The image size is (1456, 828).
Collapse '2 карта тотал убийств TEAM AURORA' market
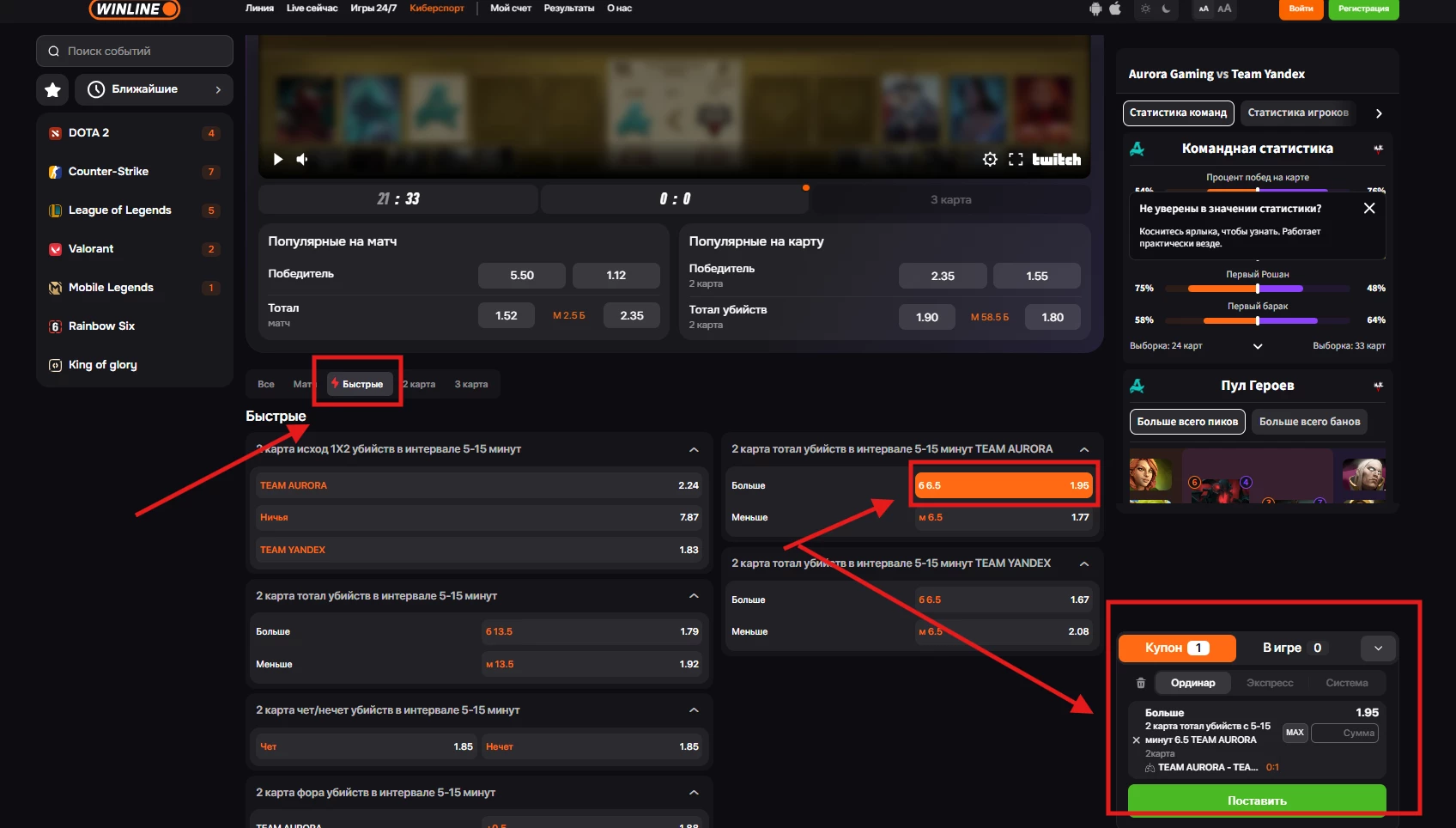1084,449
